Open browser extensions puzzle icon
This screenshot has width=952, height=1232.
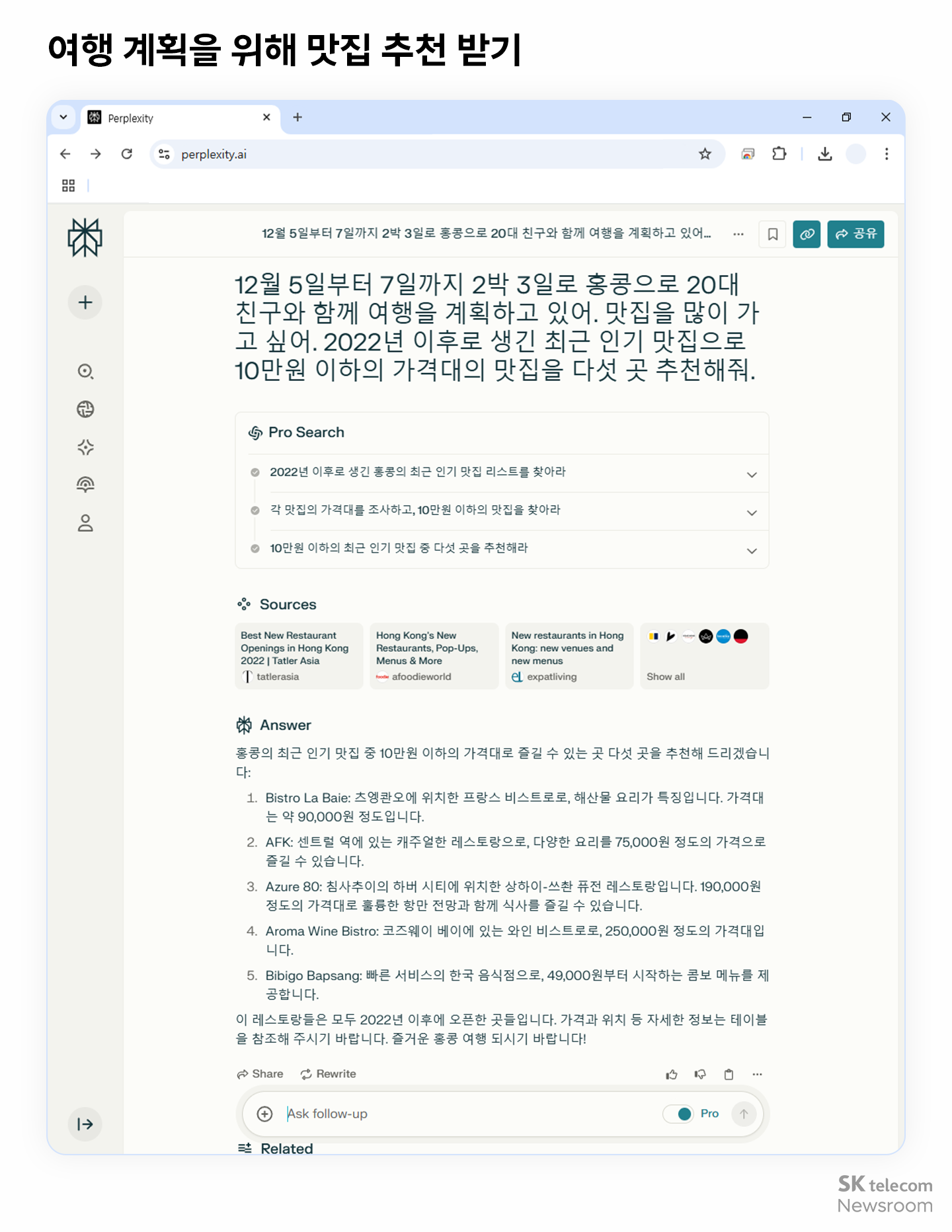pos(779,154)
